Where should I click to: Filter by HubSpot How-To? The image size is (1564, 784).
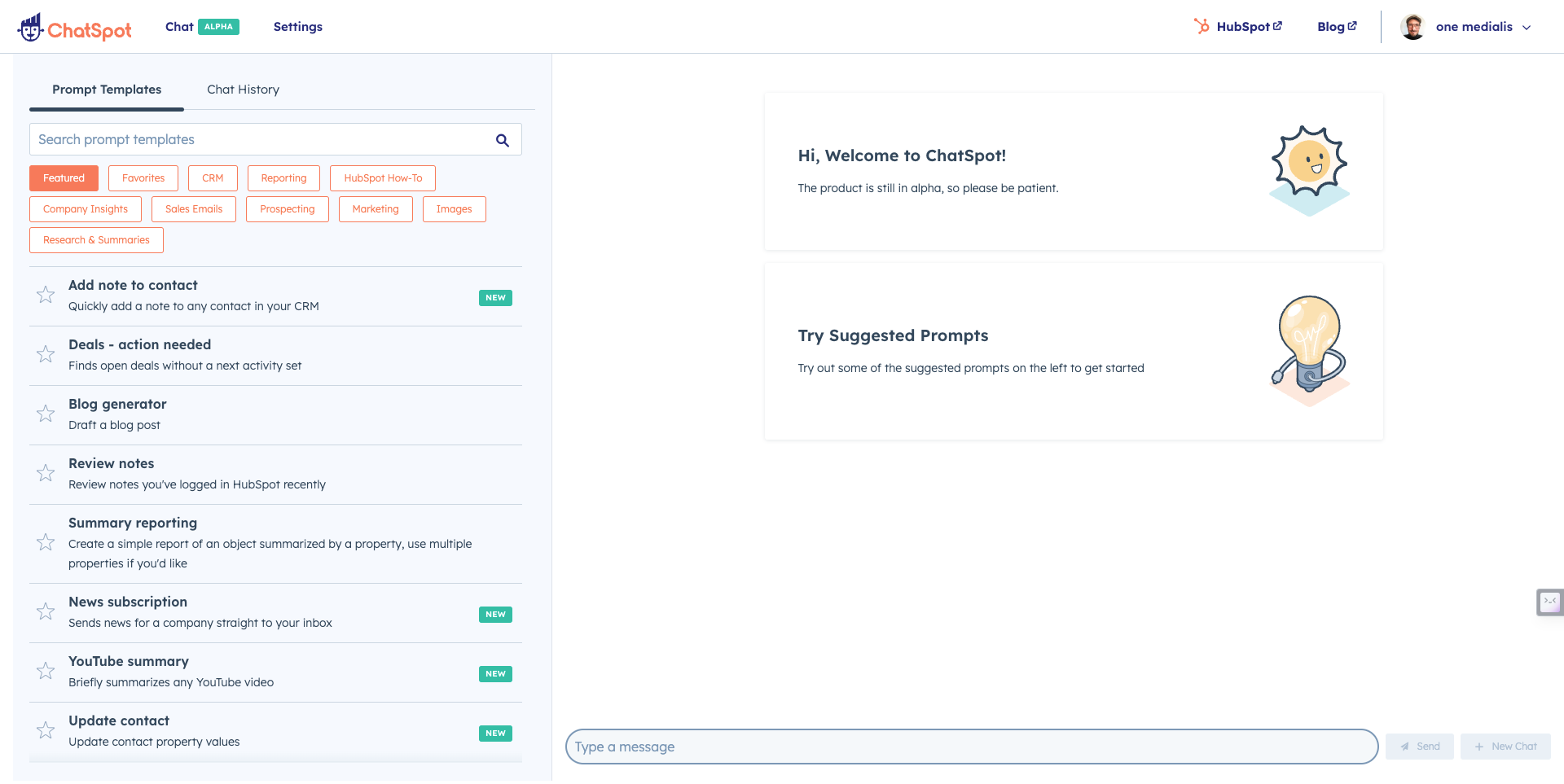pyautogui.click(x=383, y=178)
